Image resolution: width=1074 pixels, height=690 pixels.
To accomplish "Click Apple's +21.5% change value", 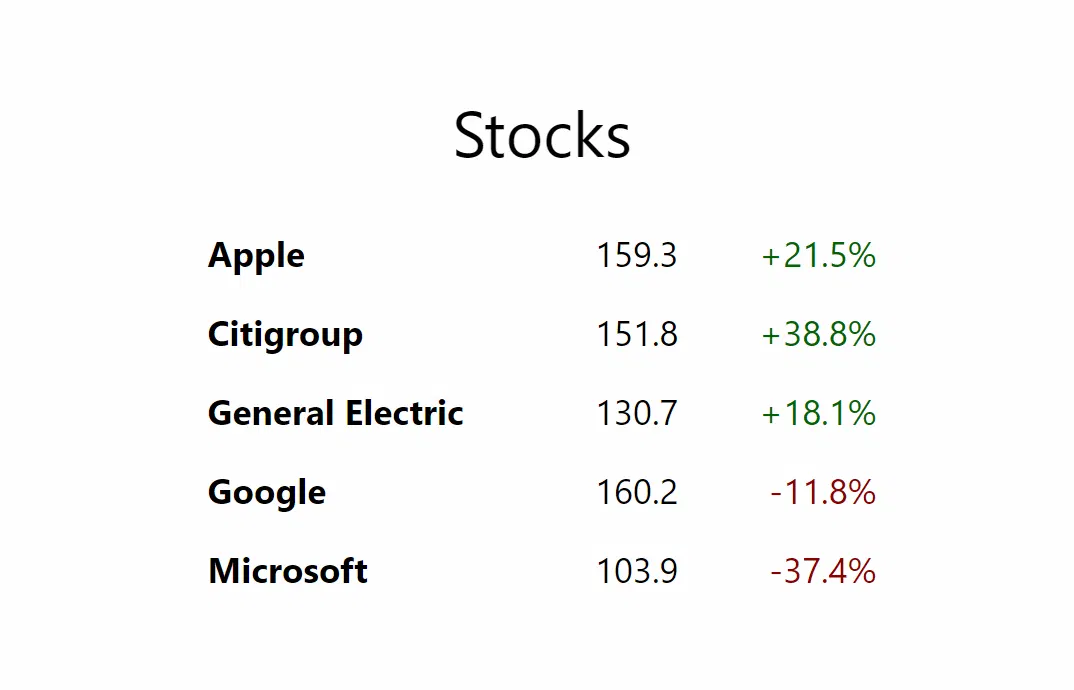I will click(x=819, y=256).
